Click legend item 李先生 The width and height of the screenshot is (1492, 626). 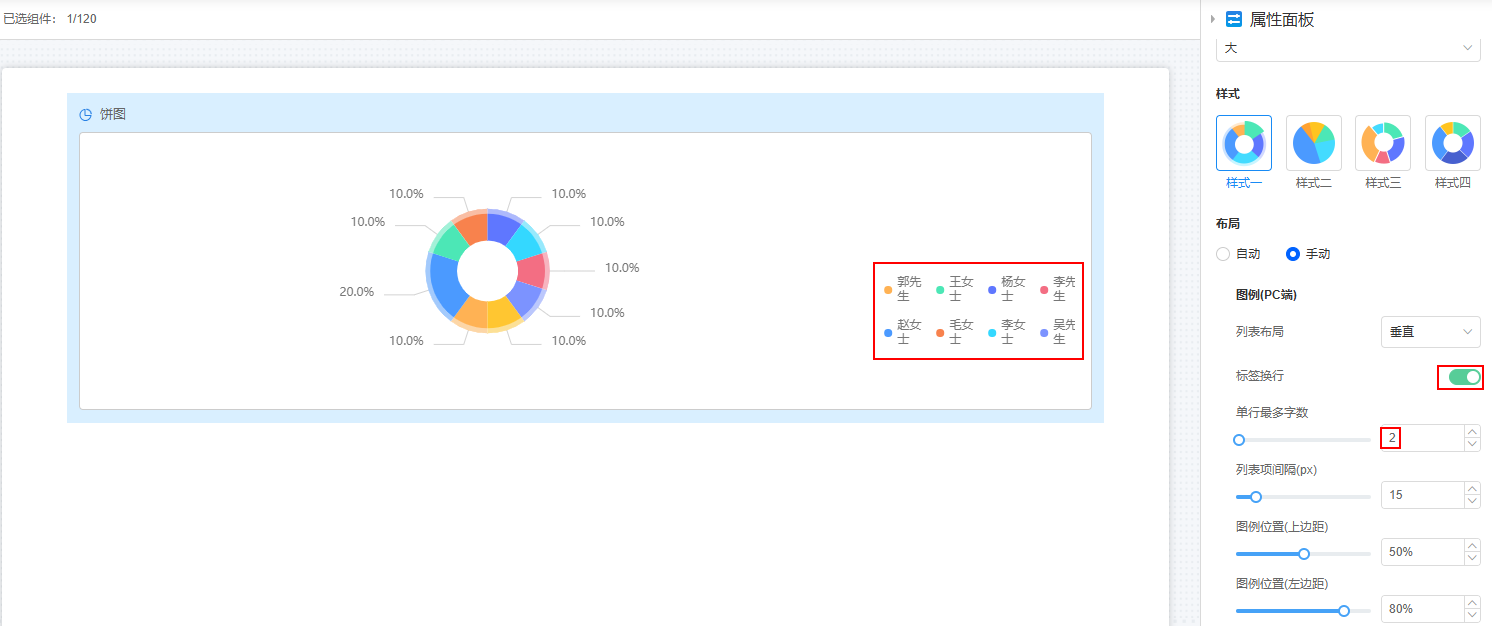coord(1059,289)
